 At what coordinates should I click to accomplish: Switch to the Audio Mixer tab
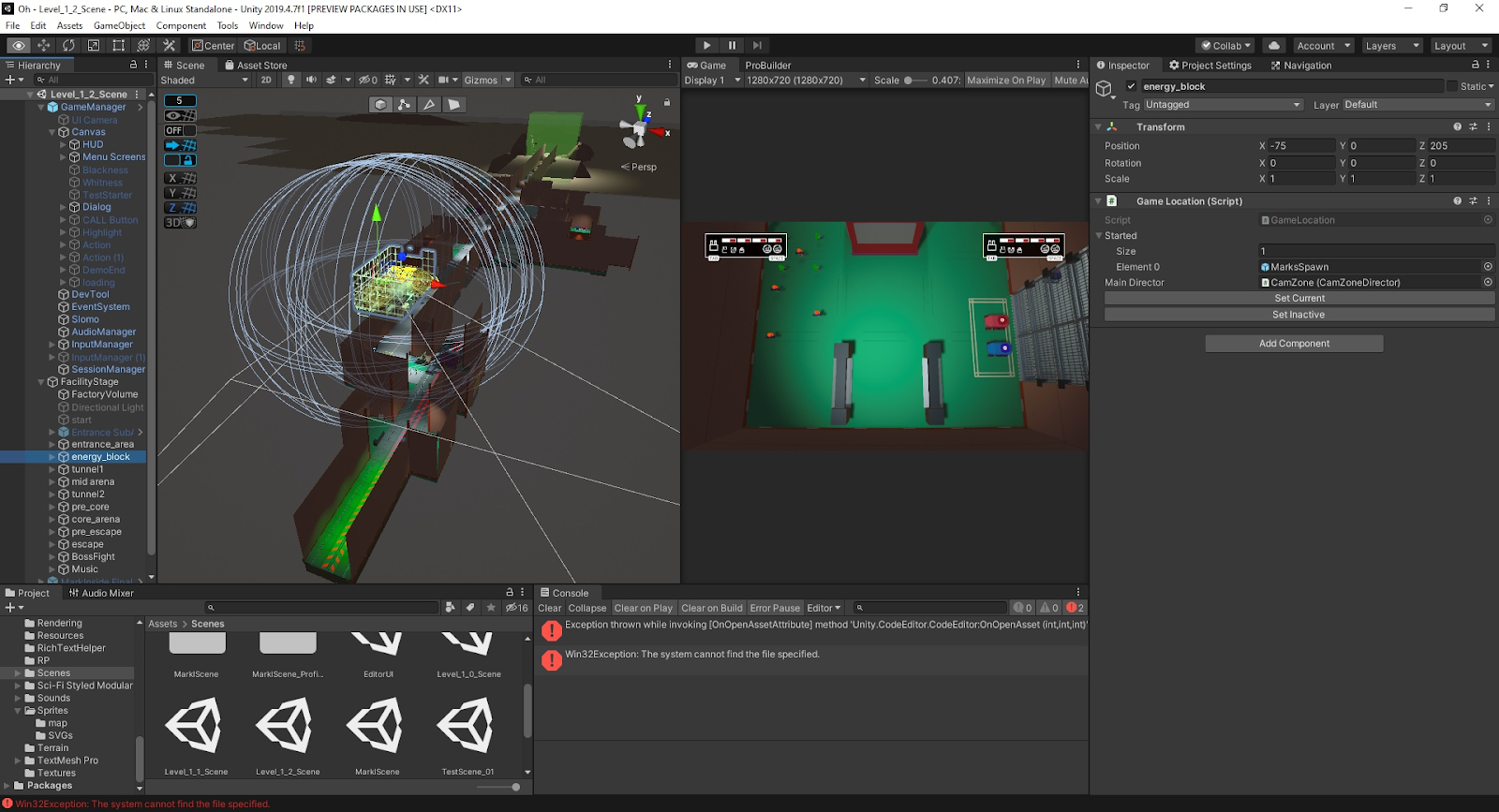click(101, 593)
